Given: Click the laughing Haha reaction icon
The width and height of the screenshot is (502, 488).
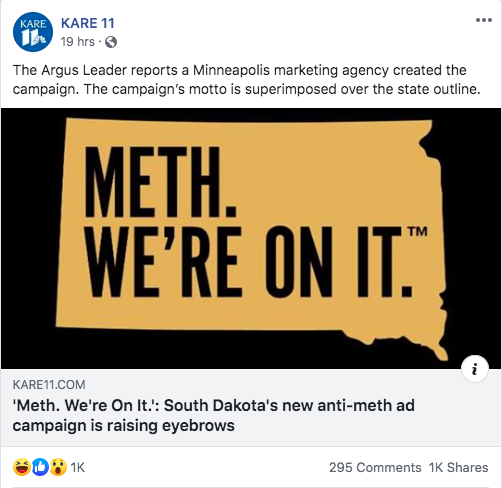Looking at the screenshot, I should point(22,467).
